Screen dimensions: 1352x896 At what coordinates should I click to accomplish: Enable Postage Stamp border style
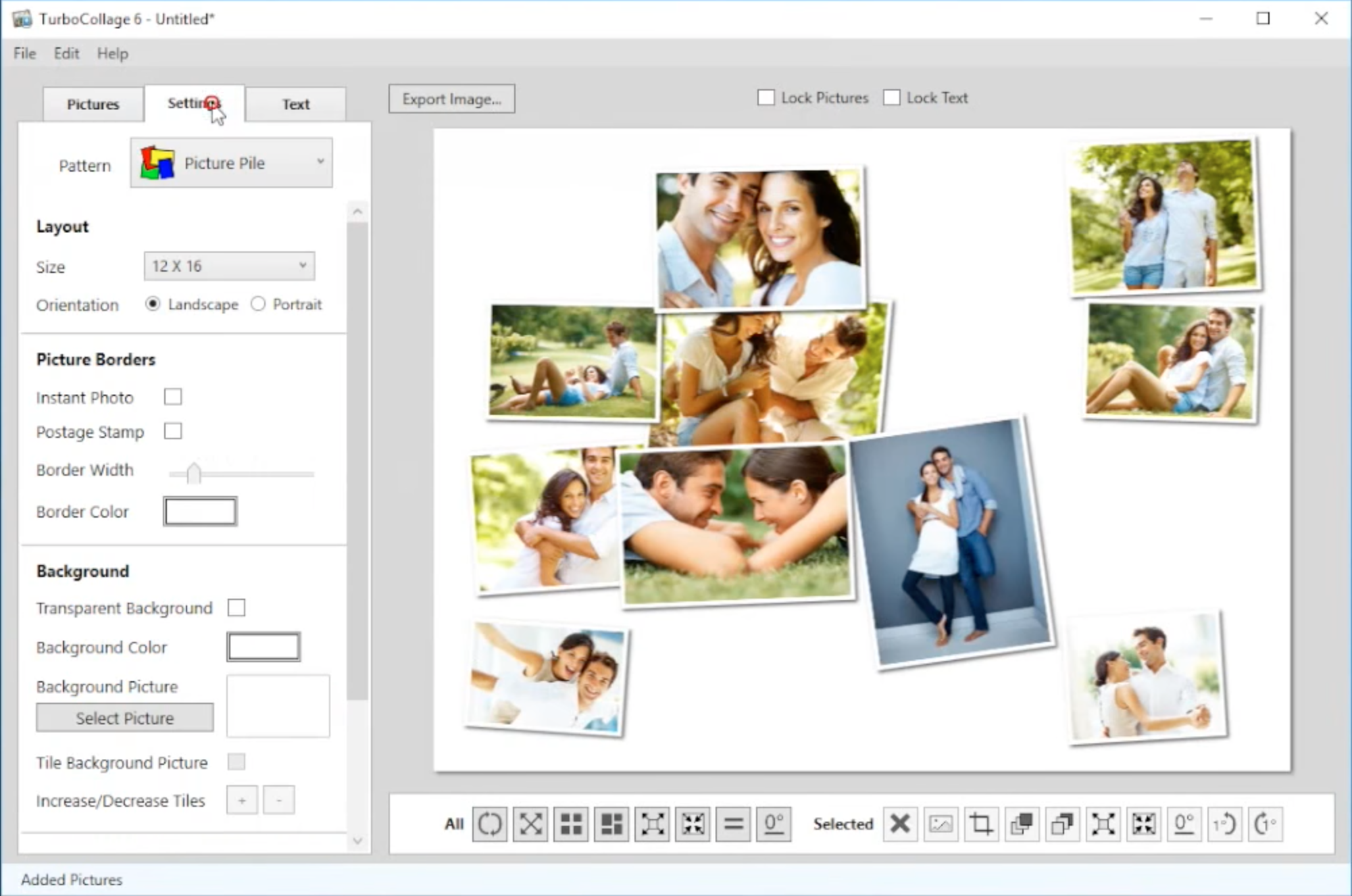[x=172, y=431]
